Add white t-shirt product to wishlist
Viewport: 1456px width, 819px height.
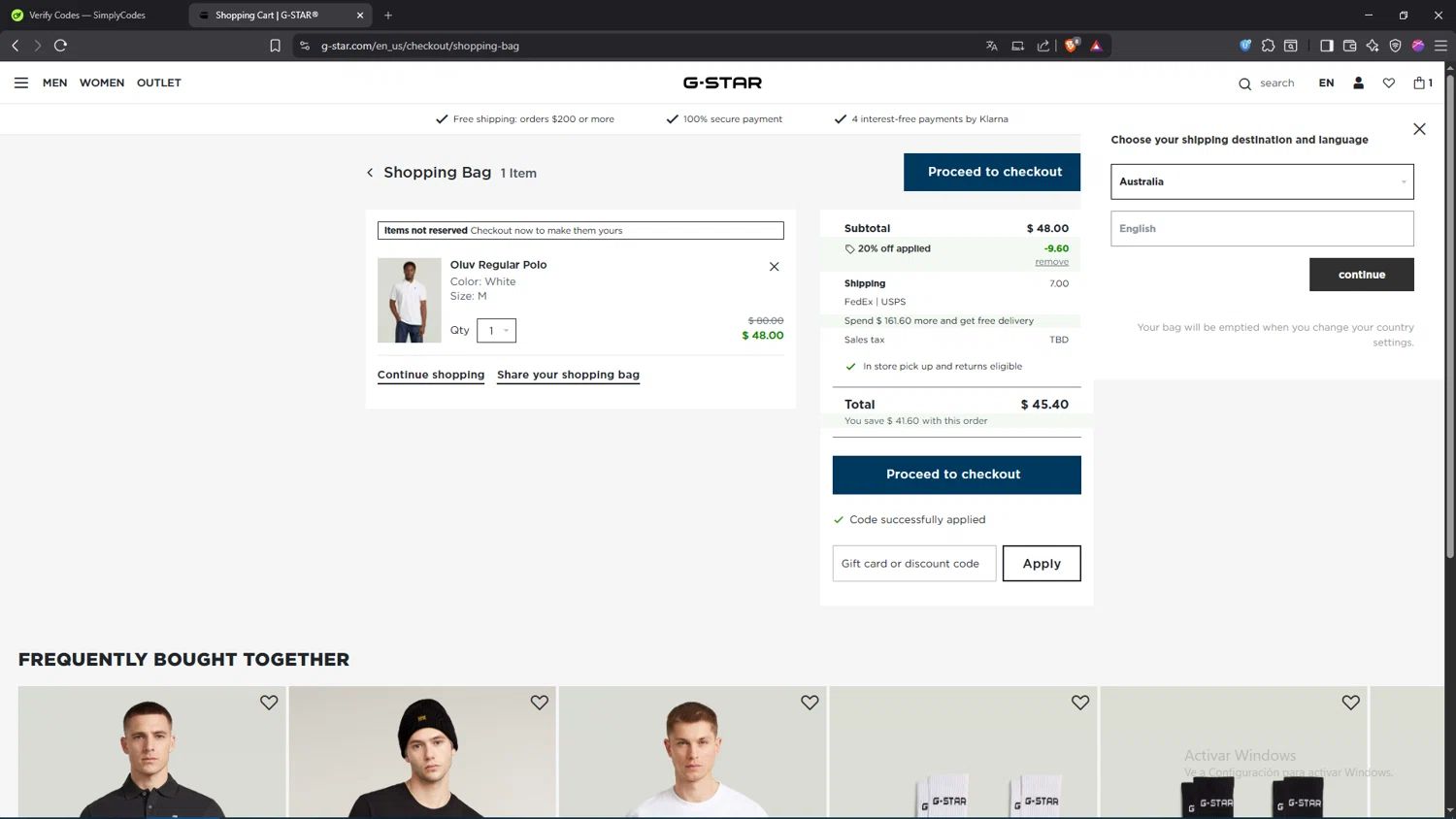tap(810, 703)
